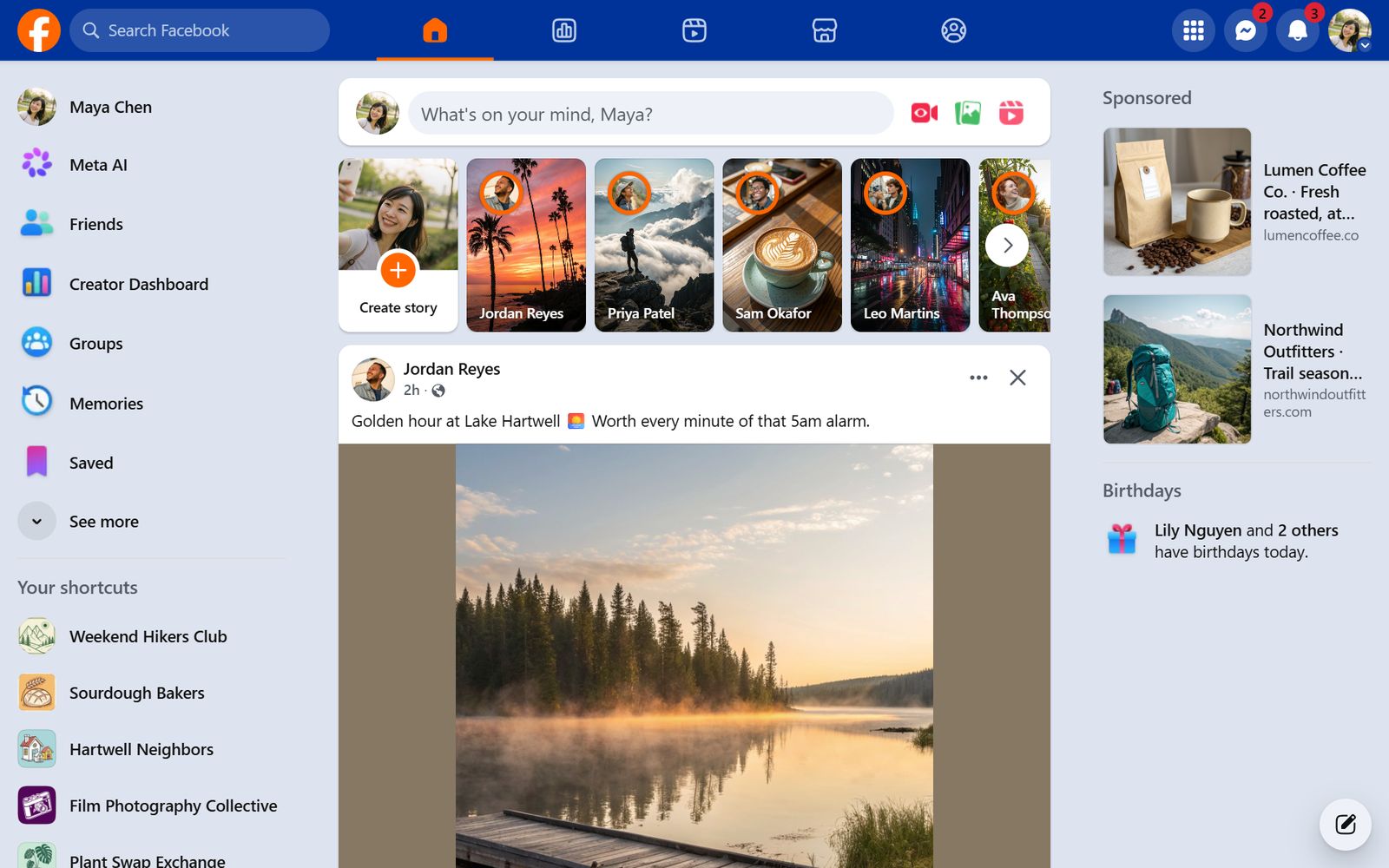Switch to the dashboard chart tab

(x=564, y=30)
